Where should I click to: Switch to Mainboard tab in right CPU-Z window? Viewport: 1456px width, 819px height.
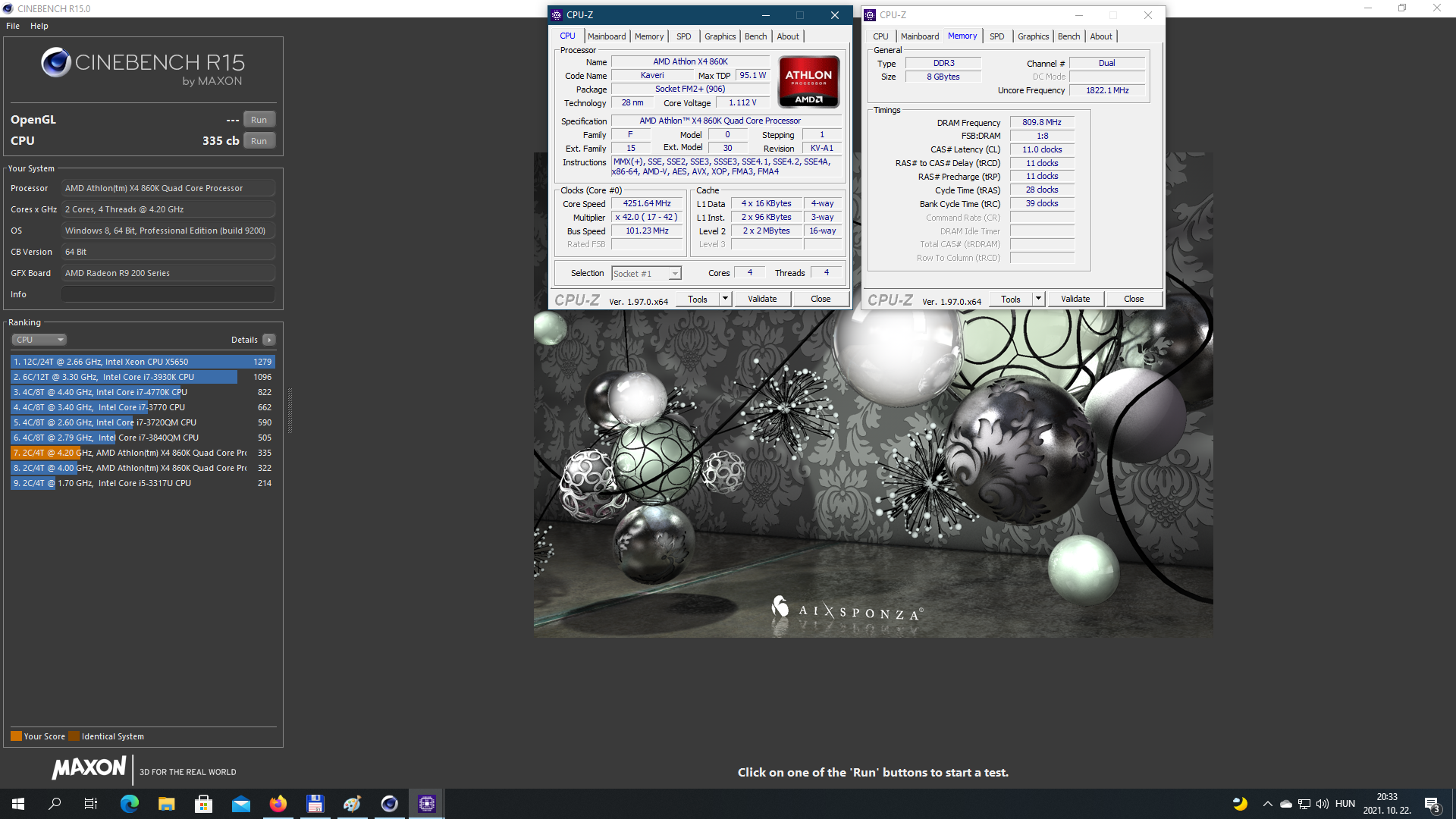920,36
